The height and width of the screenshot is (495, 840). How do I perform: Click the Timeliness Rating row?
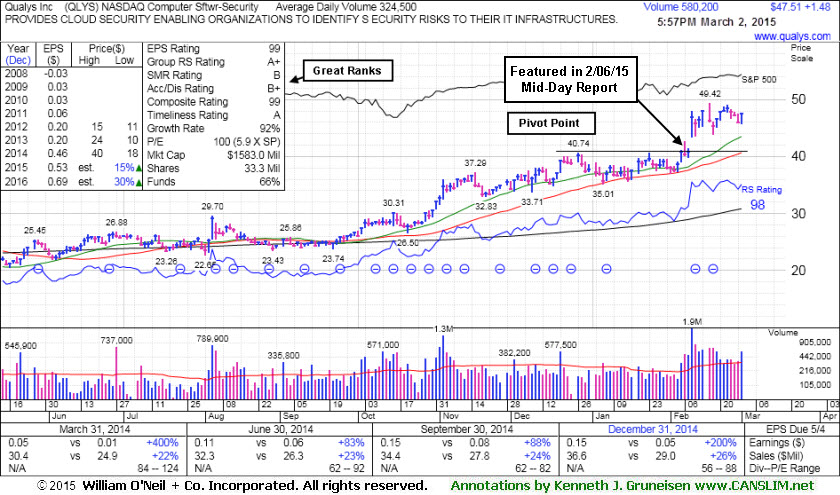pos(214,115)
